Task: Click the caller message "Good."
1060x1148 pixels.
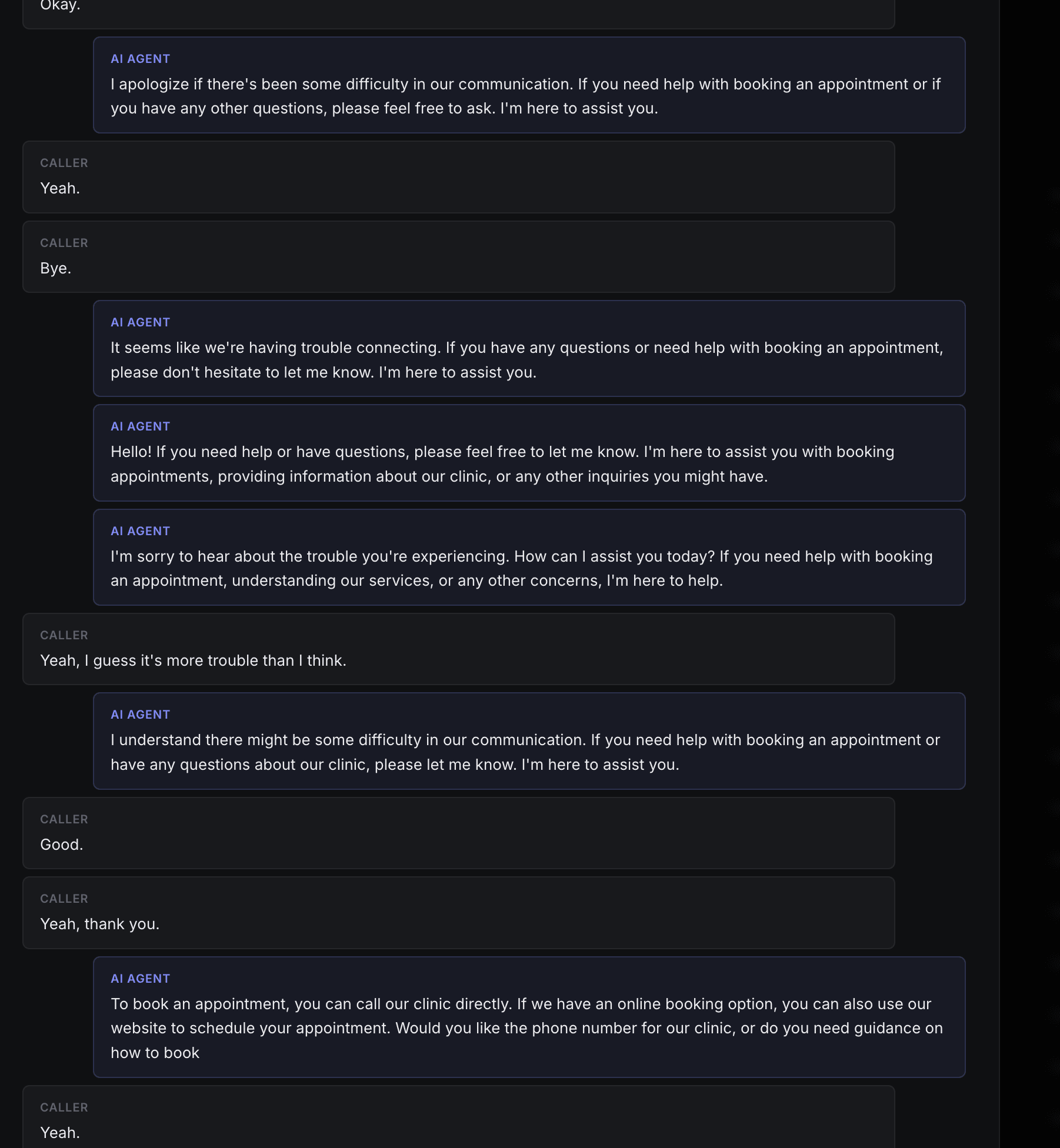Action: point(458,833)
